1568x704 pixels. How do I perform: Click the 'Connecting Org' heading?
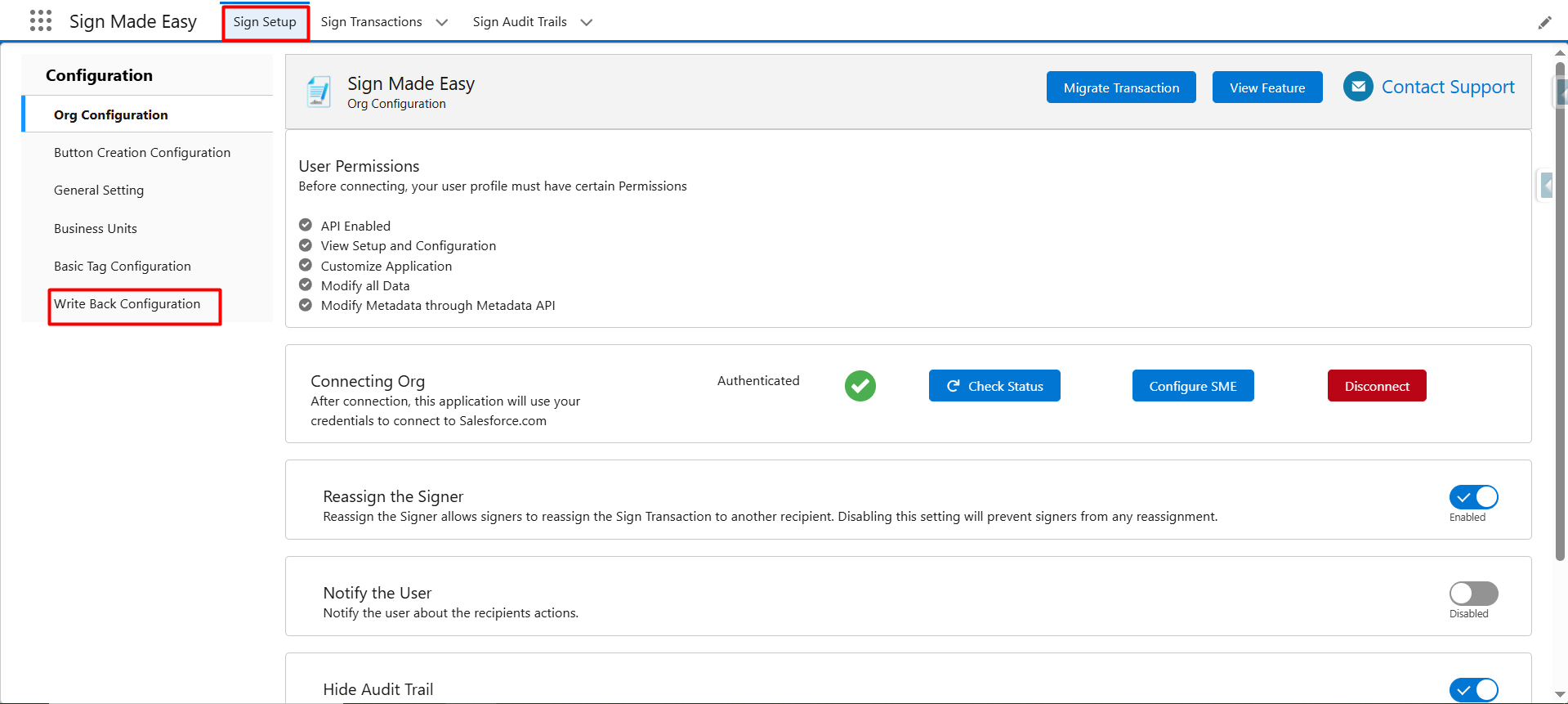(x=368, y=381)
